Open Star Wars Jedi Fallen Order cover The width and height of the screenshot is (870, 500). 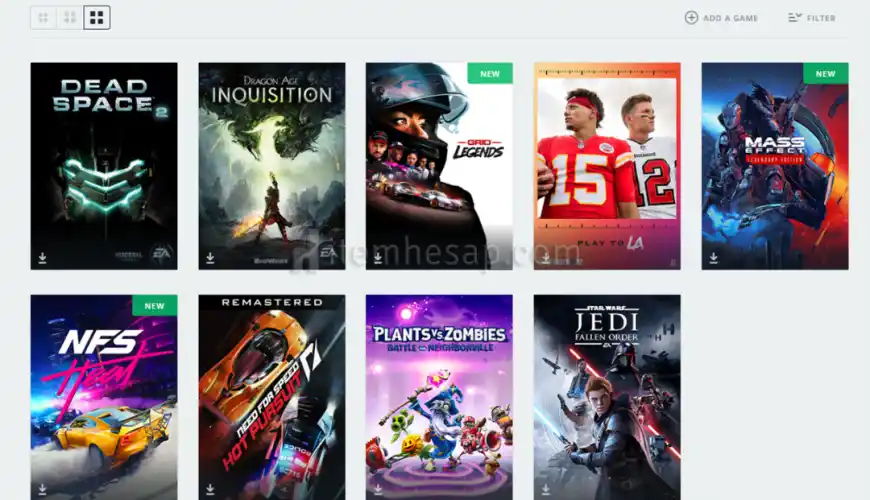(607, 397)
